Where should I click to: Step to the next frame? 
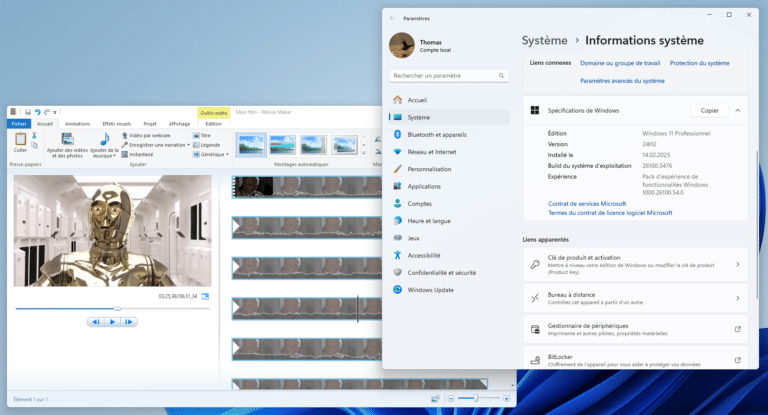pos(130,322)
